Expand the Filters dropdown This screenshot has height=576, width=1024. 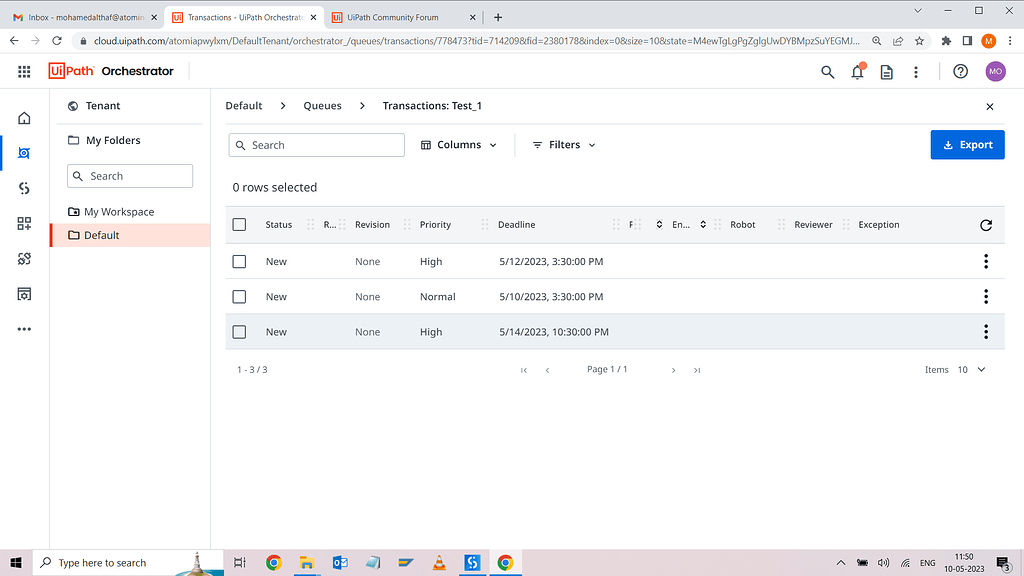coord(563,144)
